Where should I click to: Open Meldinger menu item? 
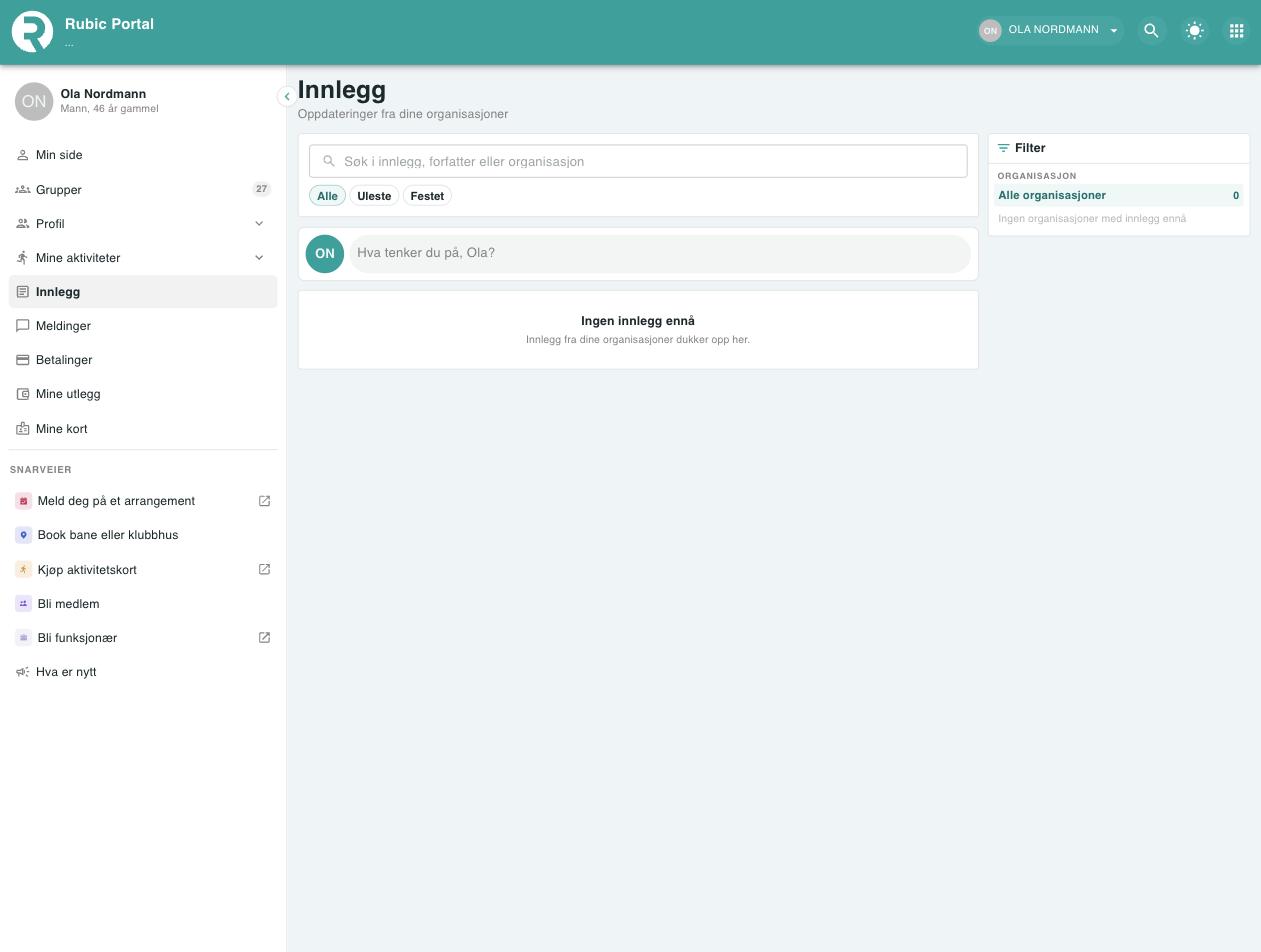143,326
